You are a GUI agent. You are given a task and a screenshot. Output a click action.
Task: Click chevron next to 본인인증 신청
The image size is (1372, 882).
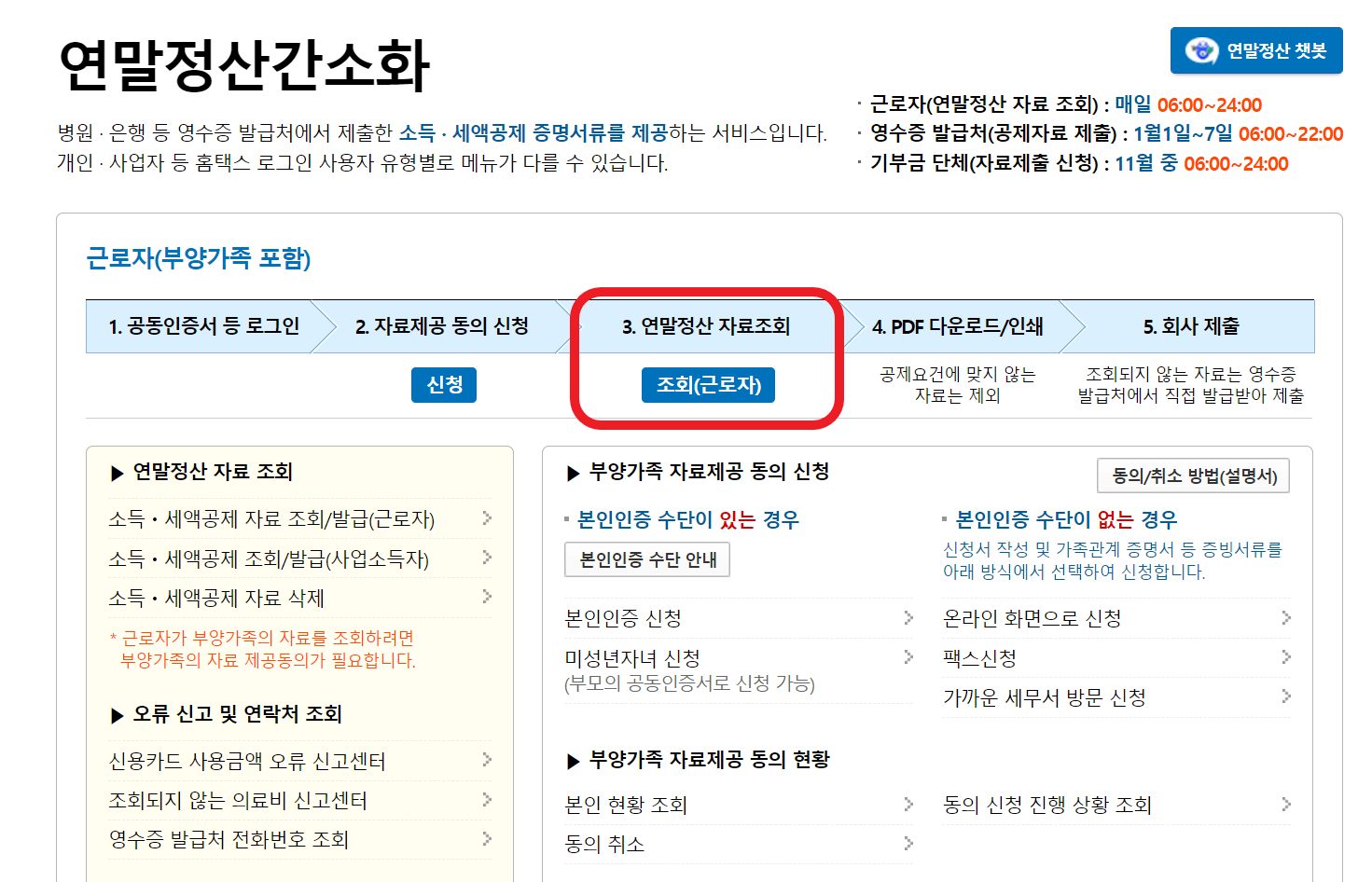(x=908, y=617)
